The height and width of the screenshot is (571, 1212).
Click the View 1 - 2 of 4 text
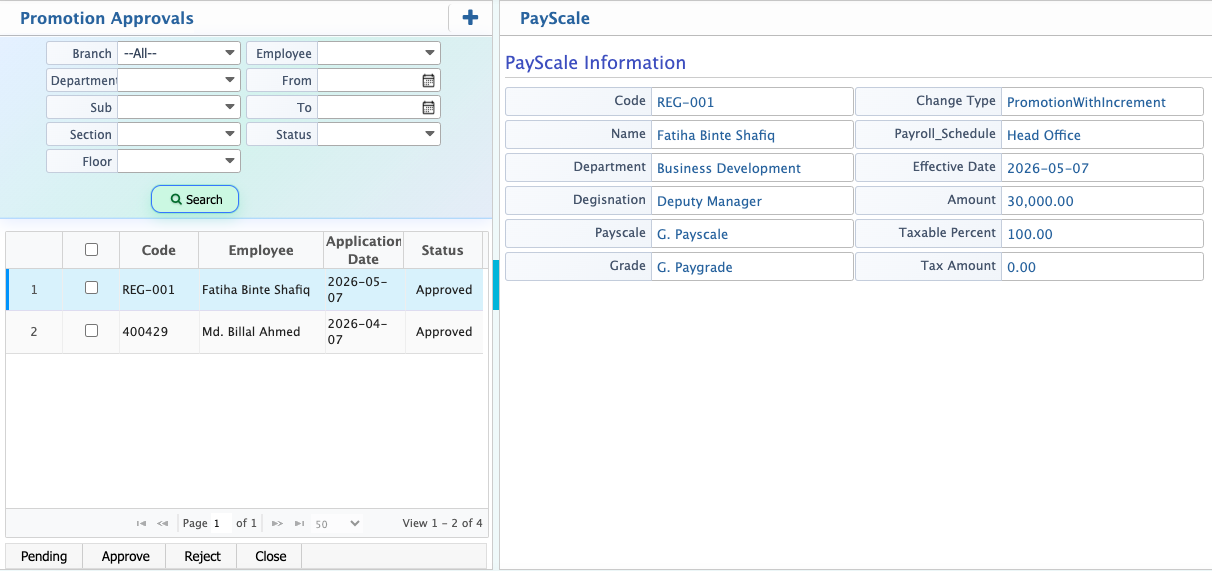(x=442, y=523)
